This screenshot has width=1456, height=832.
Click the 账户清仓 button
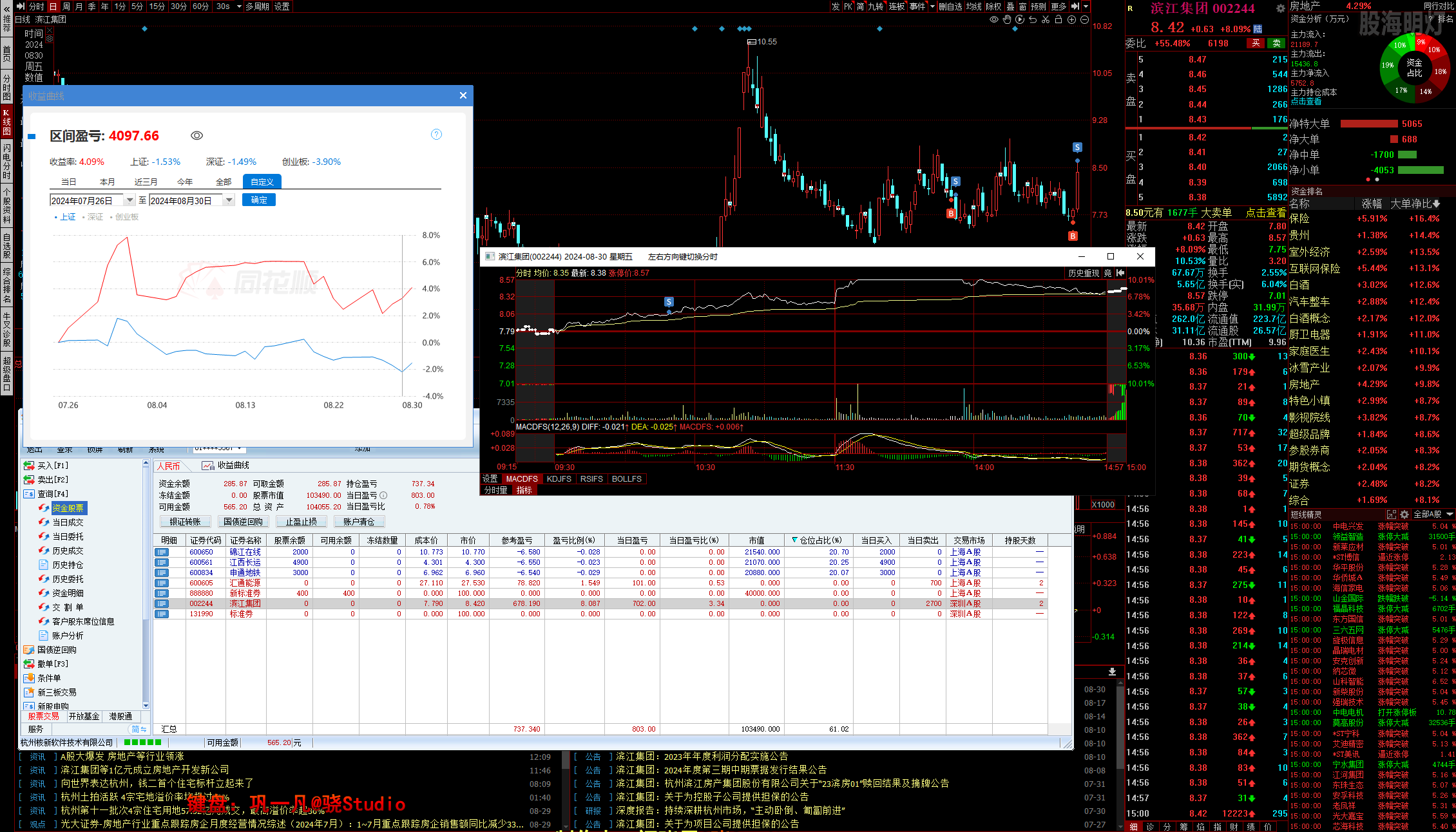[359, 522]
